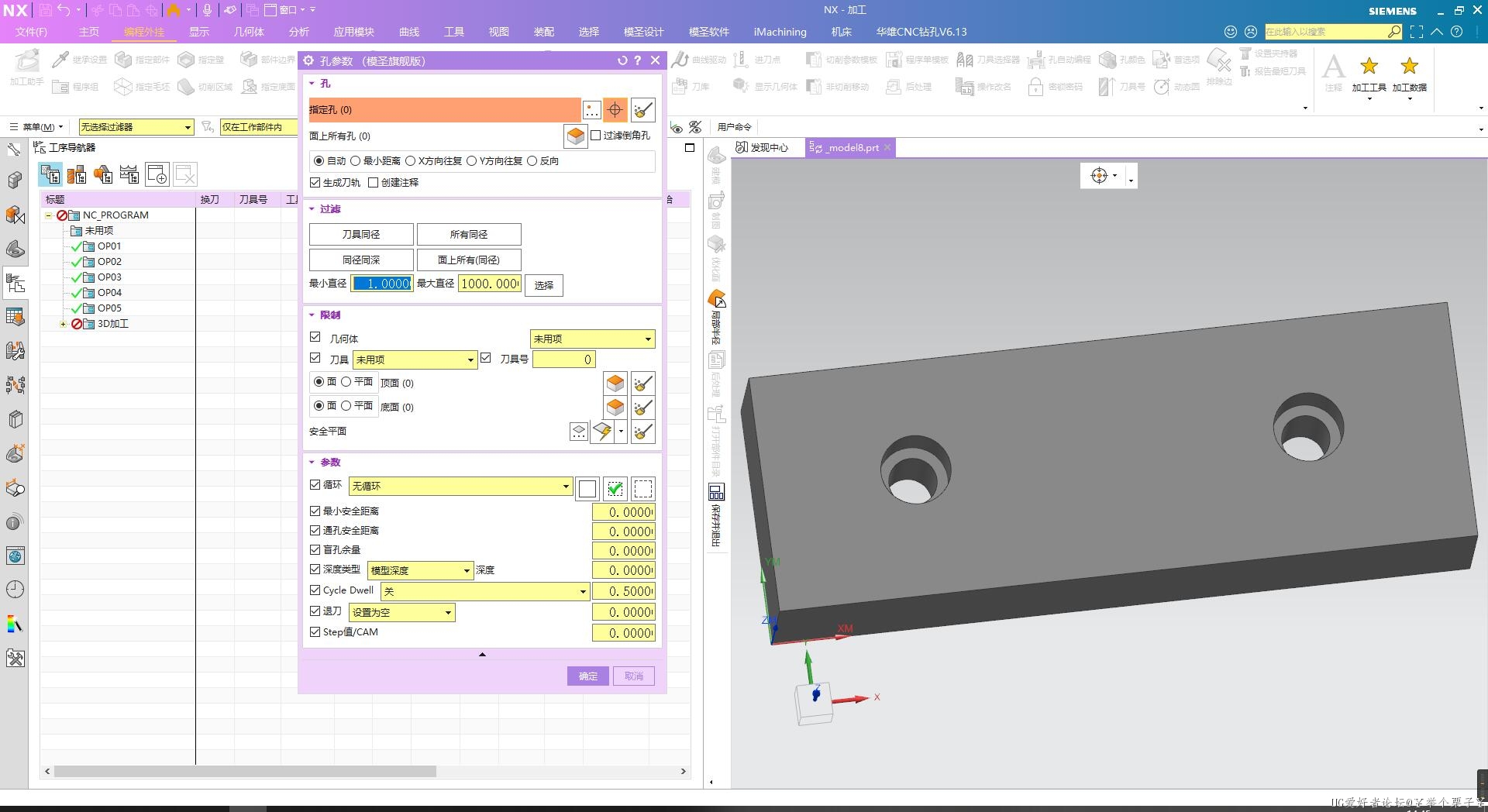Click the search box in the title bar
Screen dimensions: 1488x812
(1325, 32)
